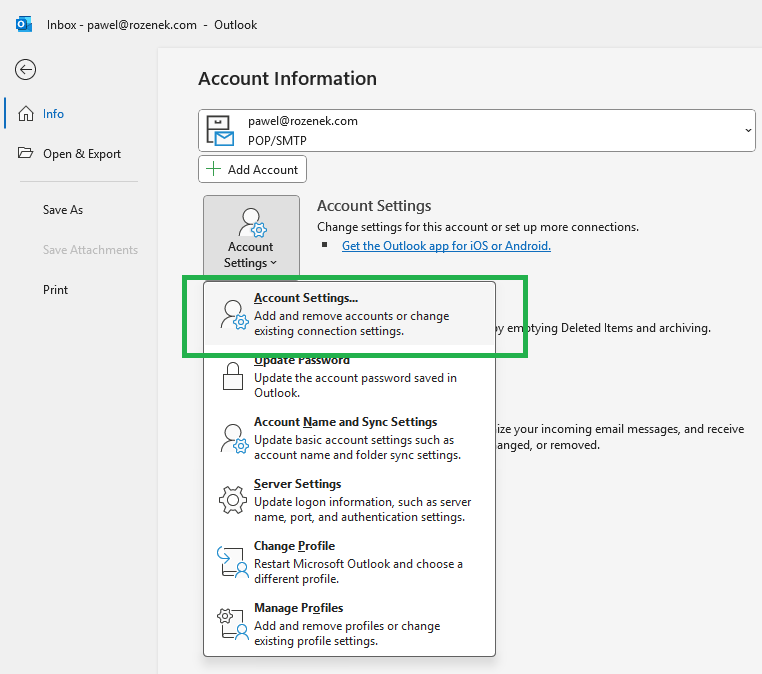The width and height of the screenshot is (762, 674).
Task: Click 'Restart Microsoft Outlook' description text
Action: pos(358,571)
